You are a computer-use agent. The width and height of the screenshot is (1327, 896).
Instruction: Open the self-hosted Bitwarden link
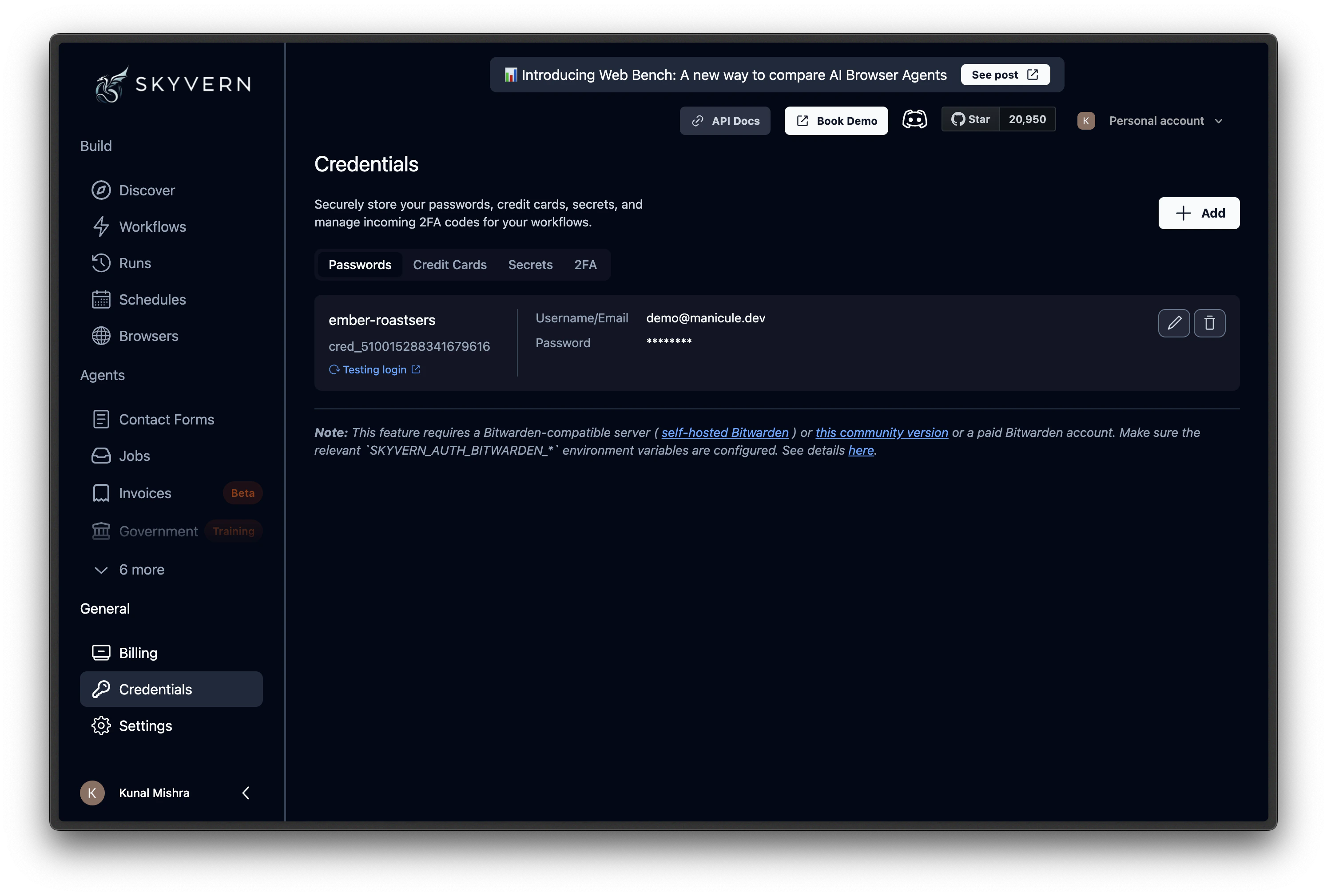coord(725,432)
